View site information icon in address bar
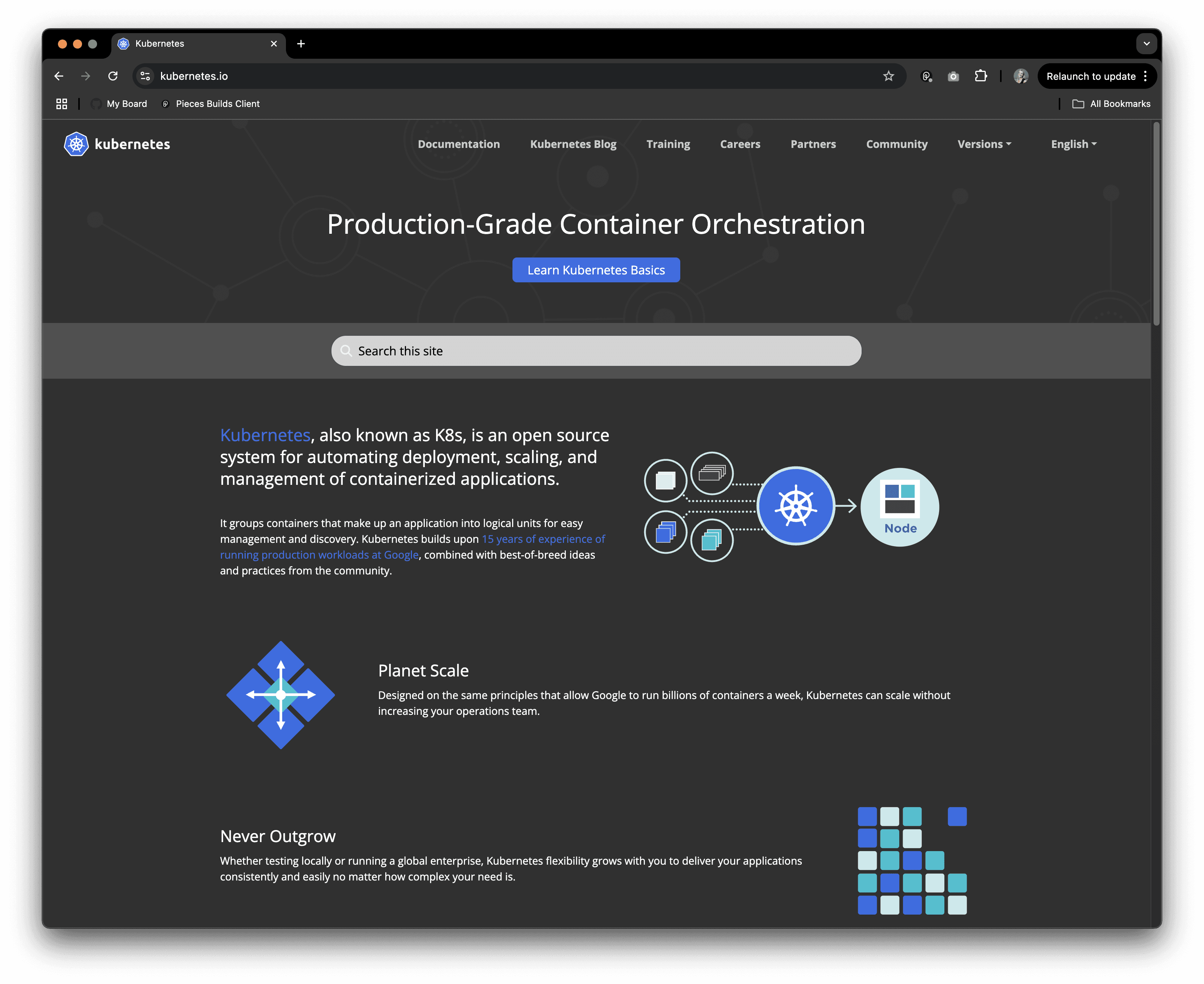This screenshot has width=1204, height=984. coord(146,76)
